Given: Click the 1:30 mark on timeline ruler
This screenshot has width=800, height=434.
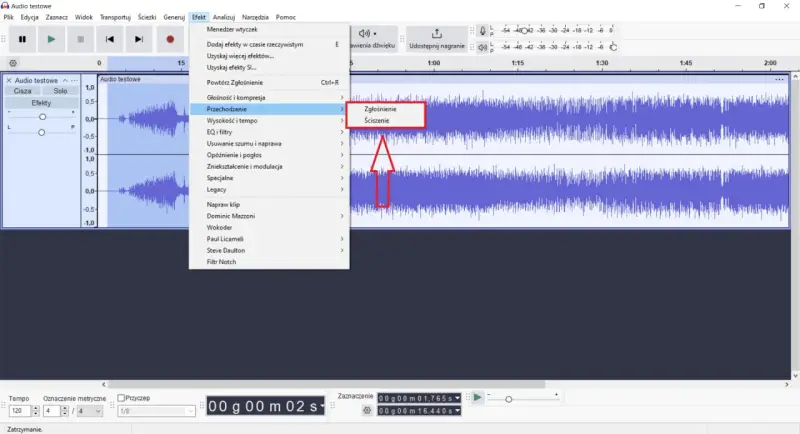Looking at the screenshot, I should [602, 63].
